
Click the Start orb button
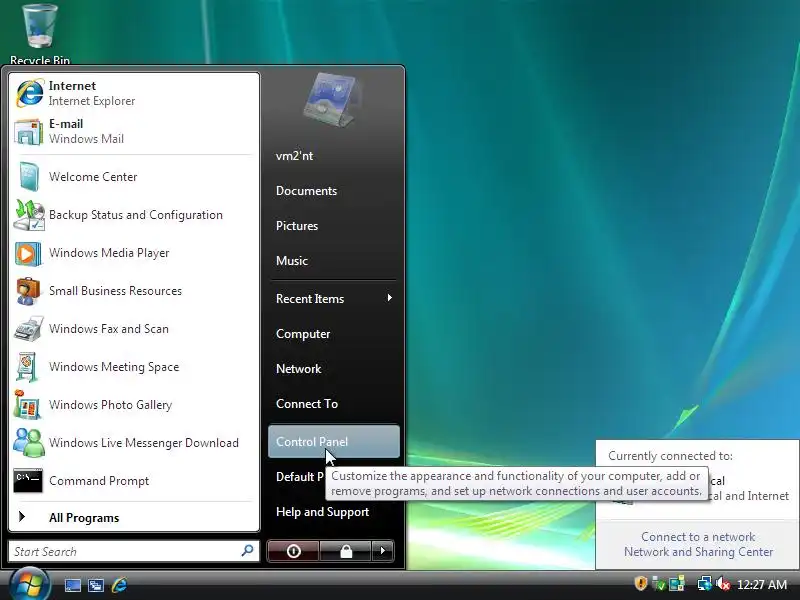(x=30, y=585)
